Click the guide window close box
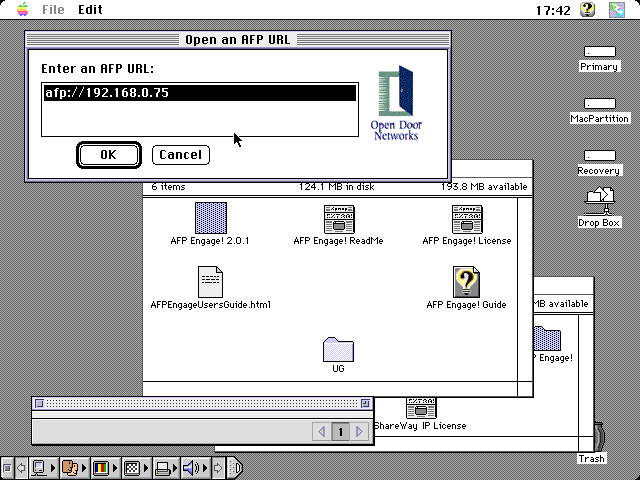The image size is (640, 480). click(39, 403)
